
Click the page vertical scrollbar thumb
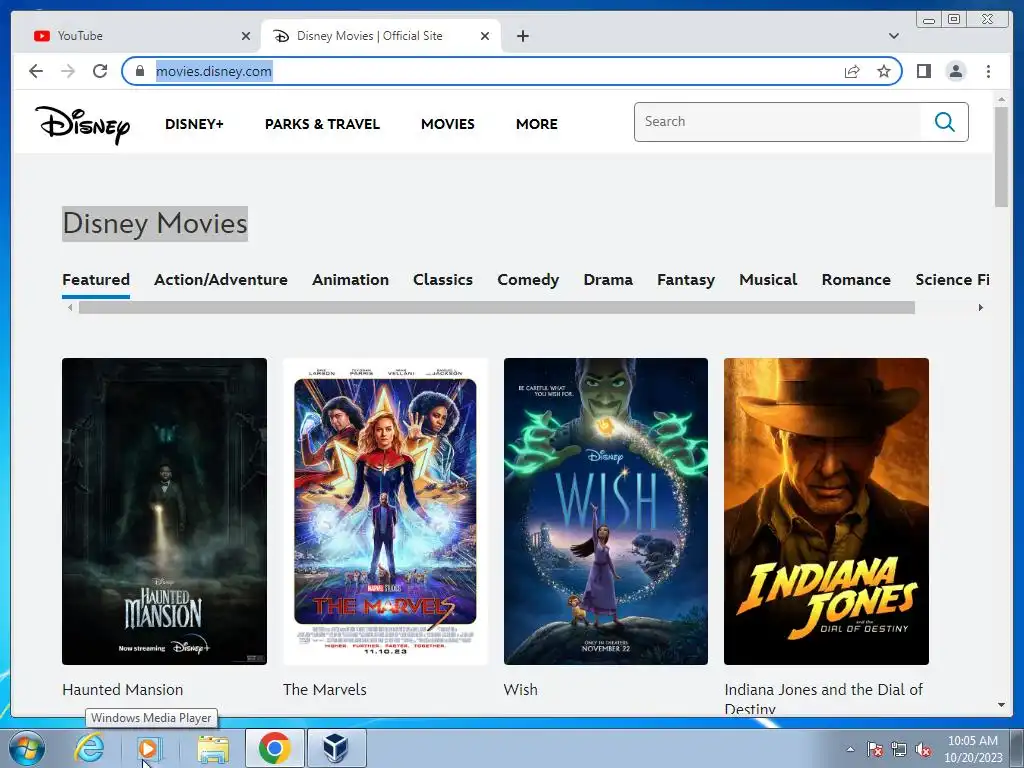click(x=1001, y=157)
